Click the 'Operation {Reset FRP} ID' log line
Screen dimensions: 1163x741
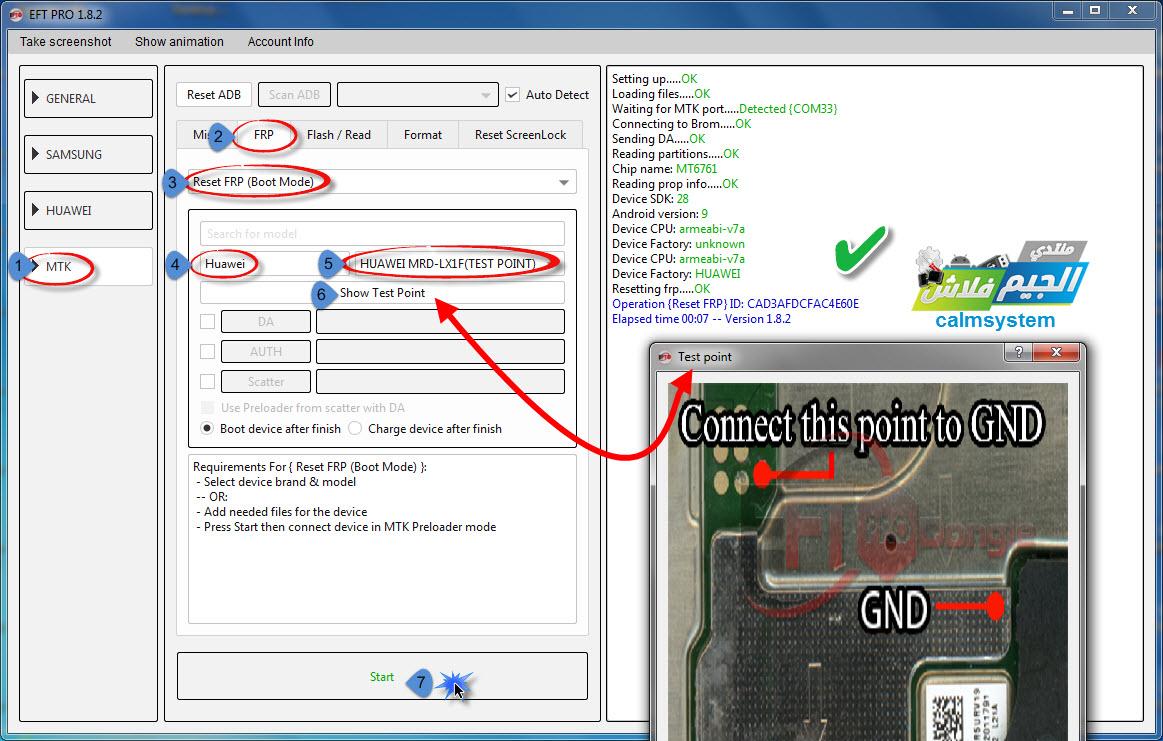[735, 303]
